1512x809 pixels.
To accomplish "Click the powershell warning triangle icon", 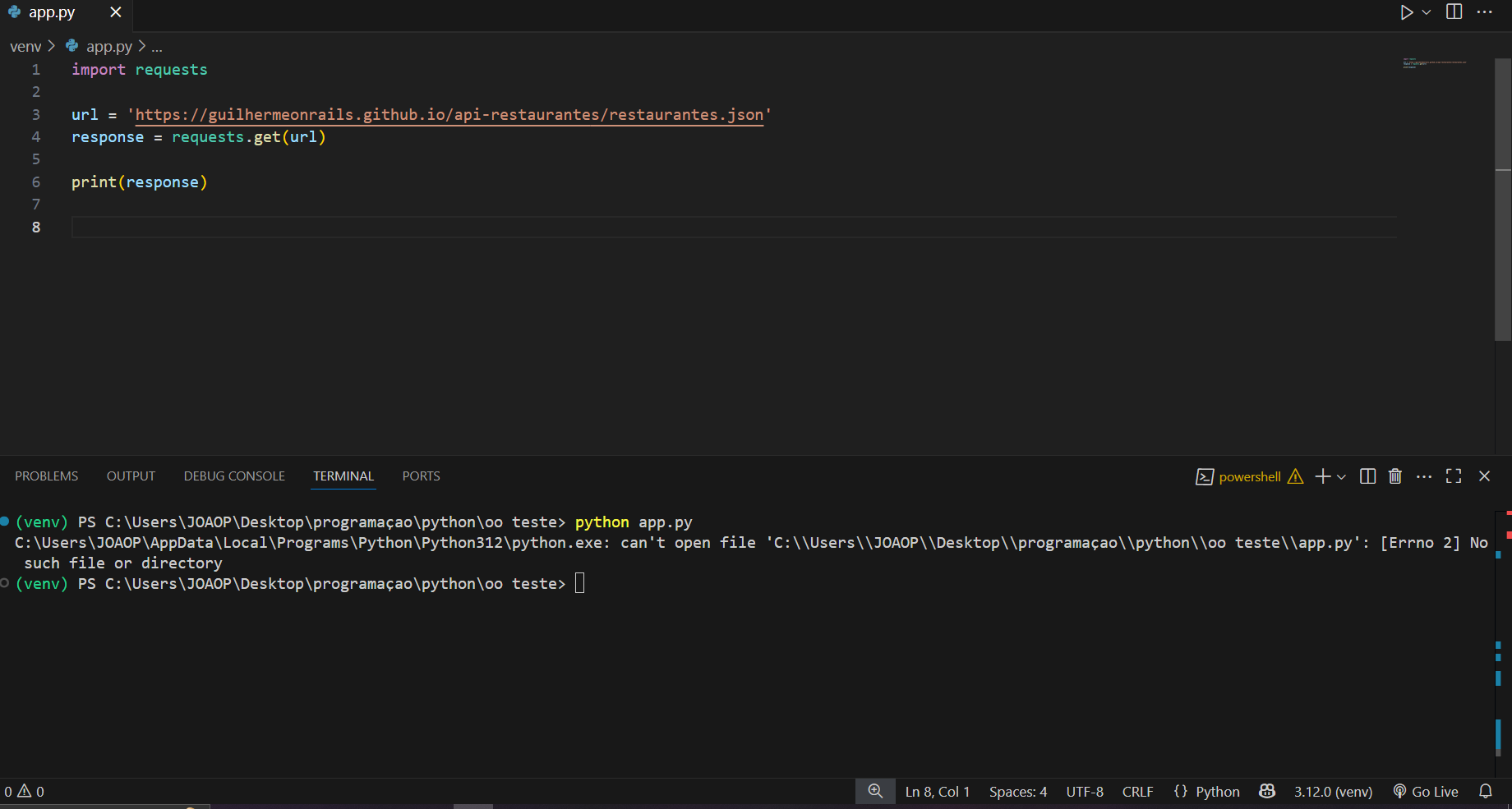I will click(1295, 476).
